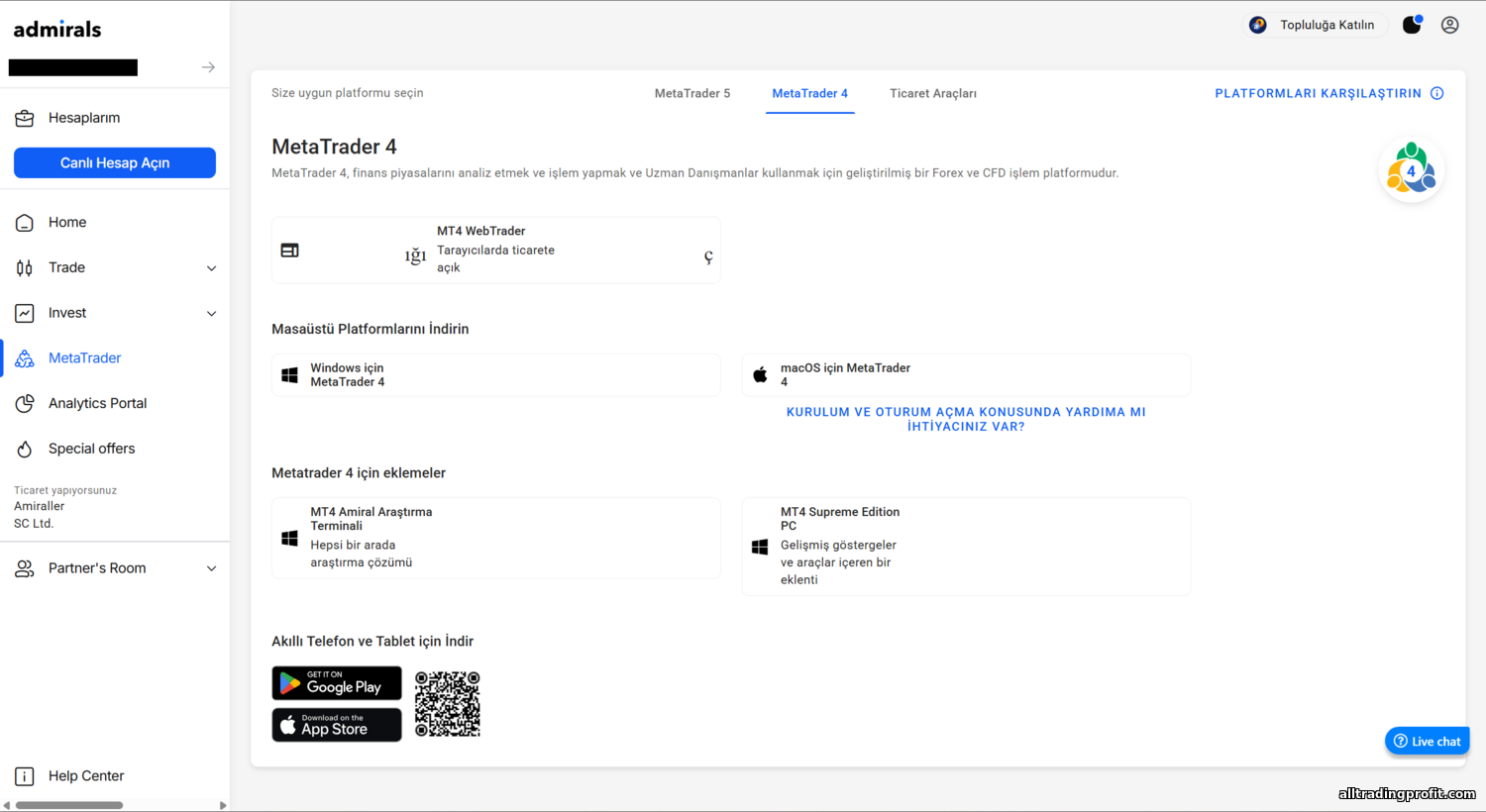
Task: Switch to the MetaTrader 5 tab
Action: click(x=691, y=93)
